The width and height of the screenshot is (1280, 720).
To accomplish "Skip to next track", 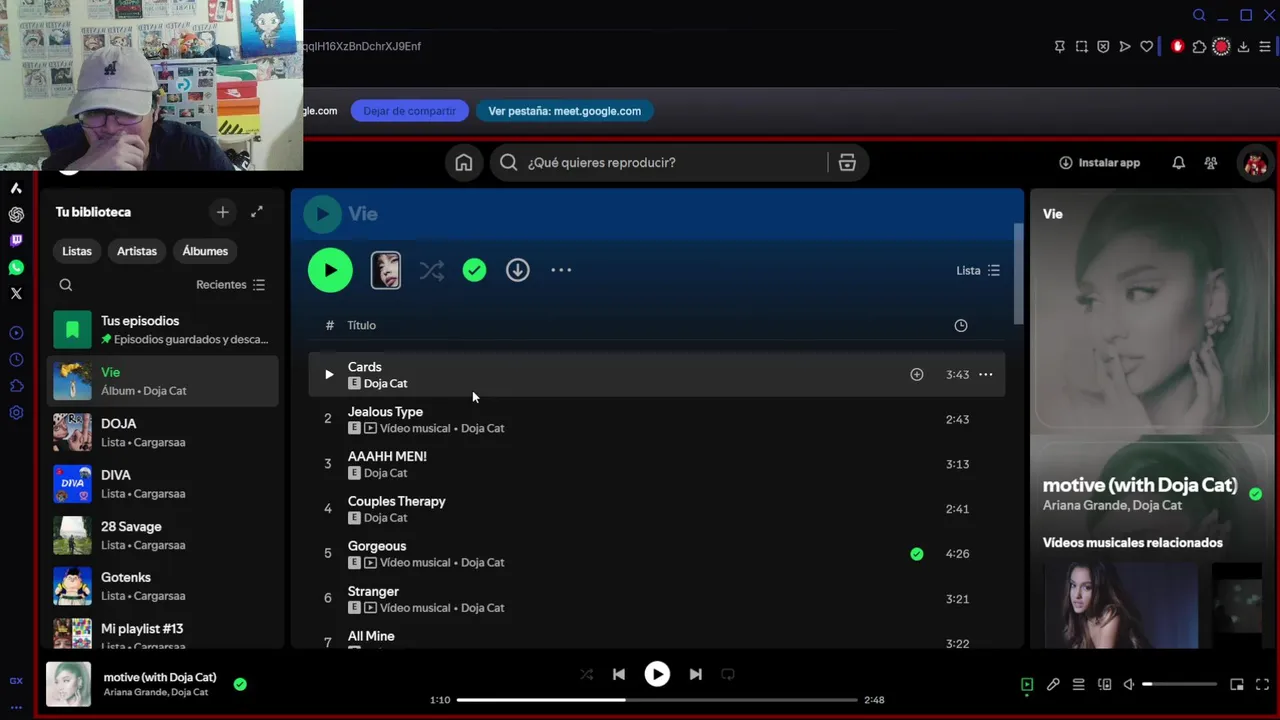I will tap(695, 675).
